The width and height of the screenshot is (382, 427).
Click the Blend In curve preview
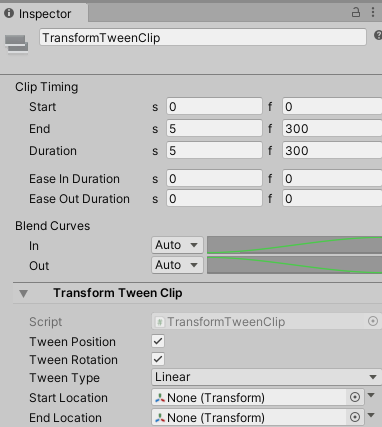tap(295, 245)
